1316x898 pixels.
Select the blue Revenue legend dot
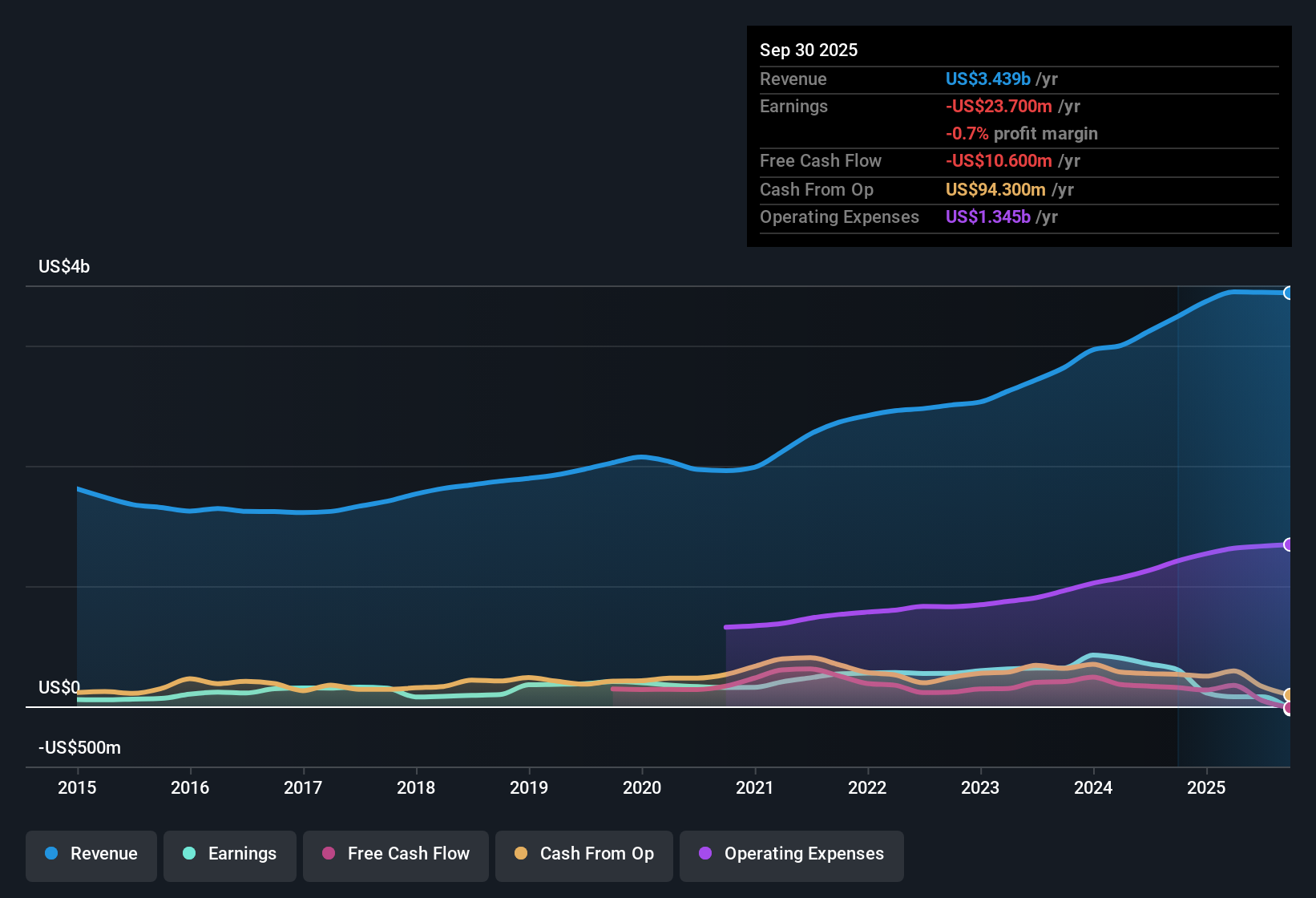[x=50, y=854]
